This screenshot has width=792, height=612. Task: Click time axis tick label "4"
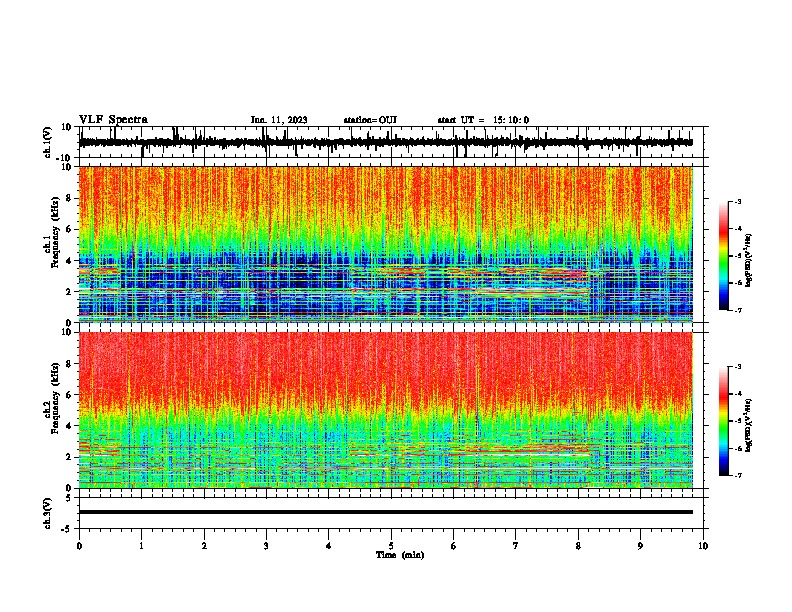click(x=328, y=546)
